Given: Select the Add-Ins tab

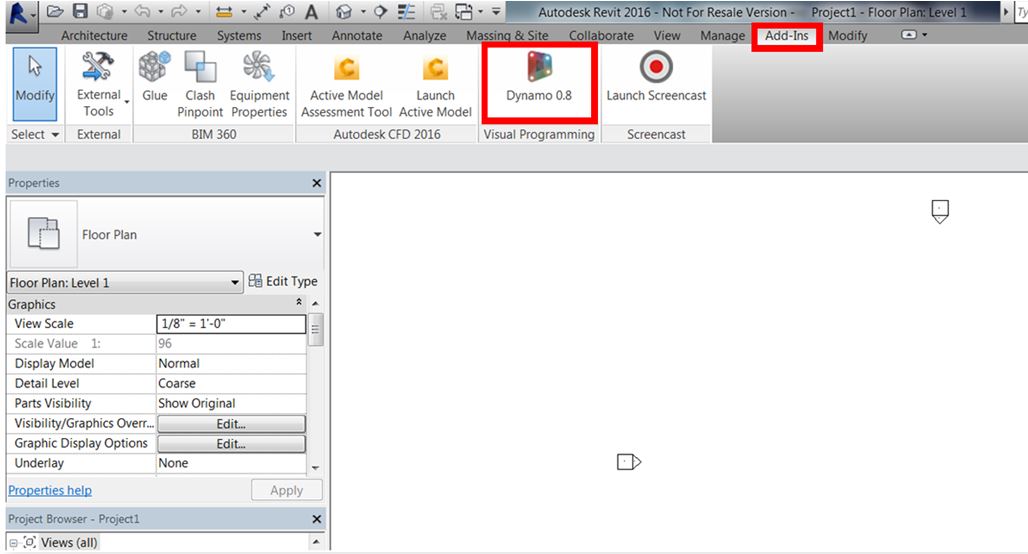Looking at the screenshot, I should tap(787, 35).
